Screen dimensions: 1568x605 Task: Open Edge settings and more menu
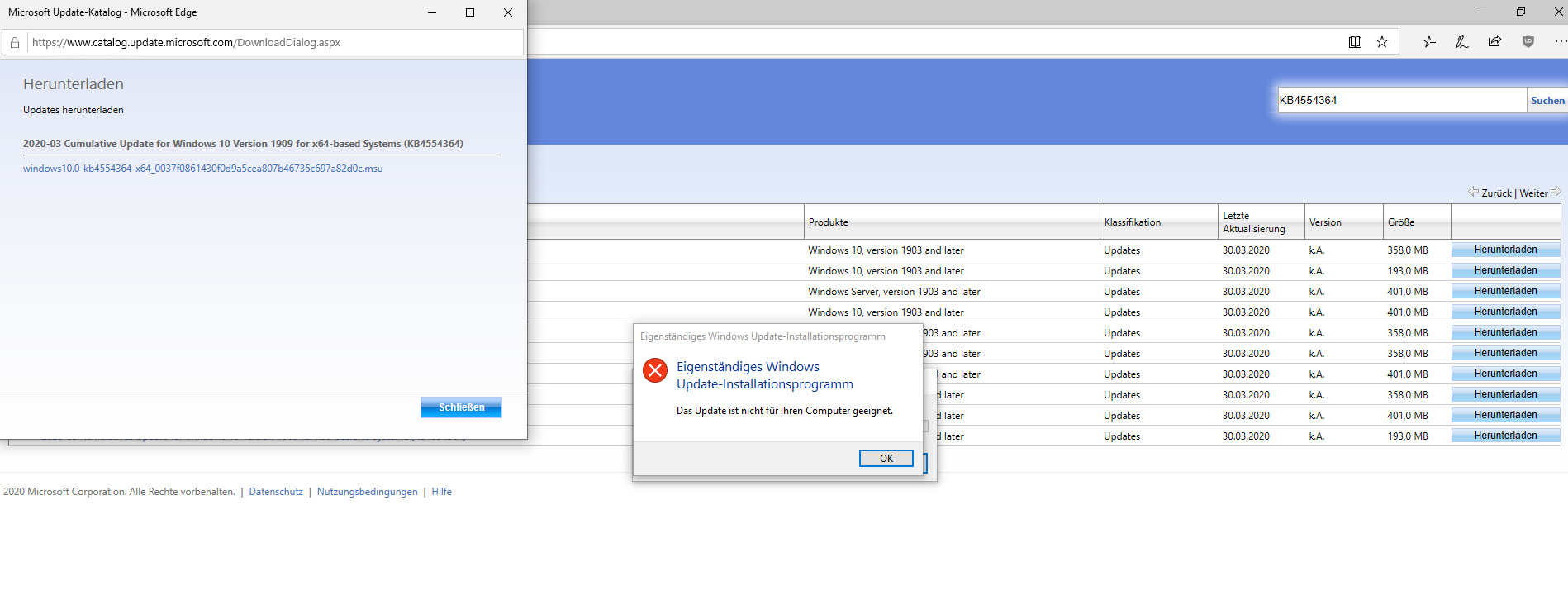[1560, 41]
